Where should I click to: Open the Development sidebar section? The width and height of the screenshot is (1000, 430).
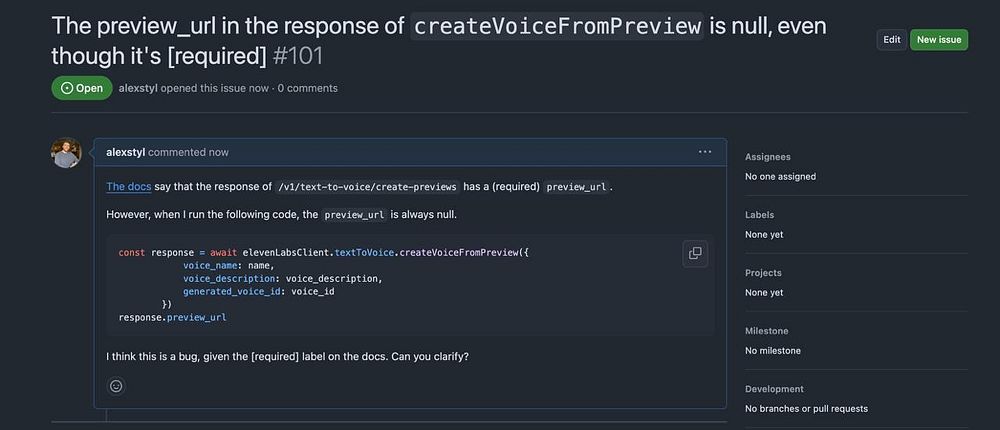[774, 389]
